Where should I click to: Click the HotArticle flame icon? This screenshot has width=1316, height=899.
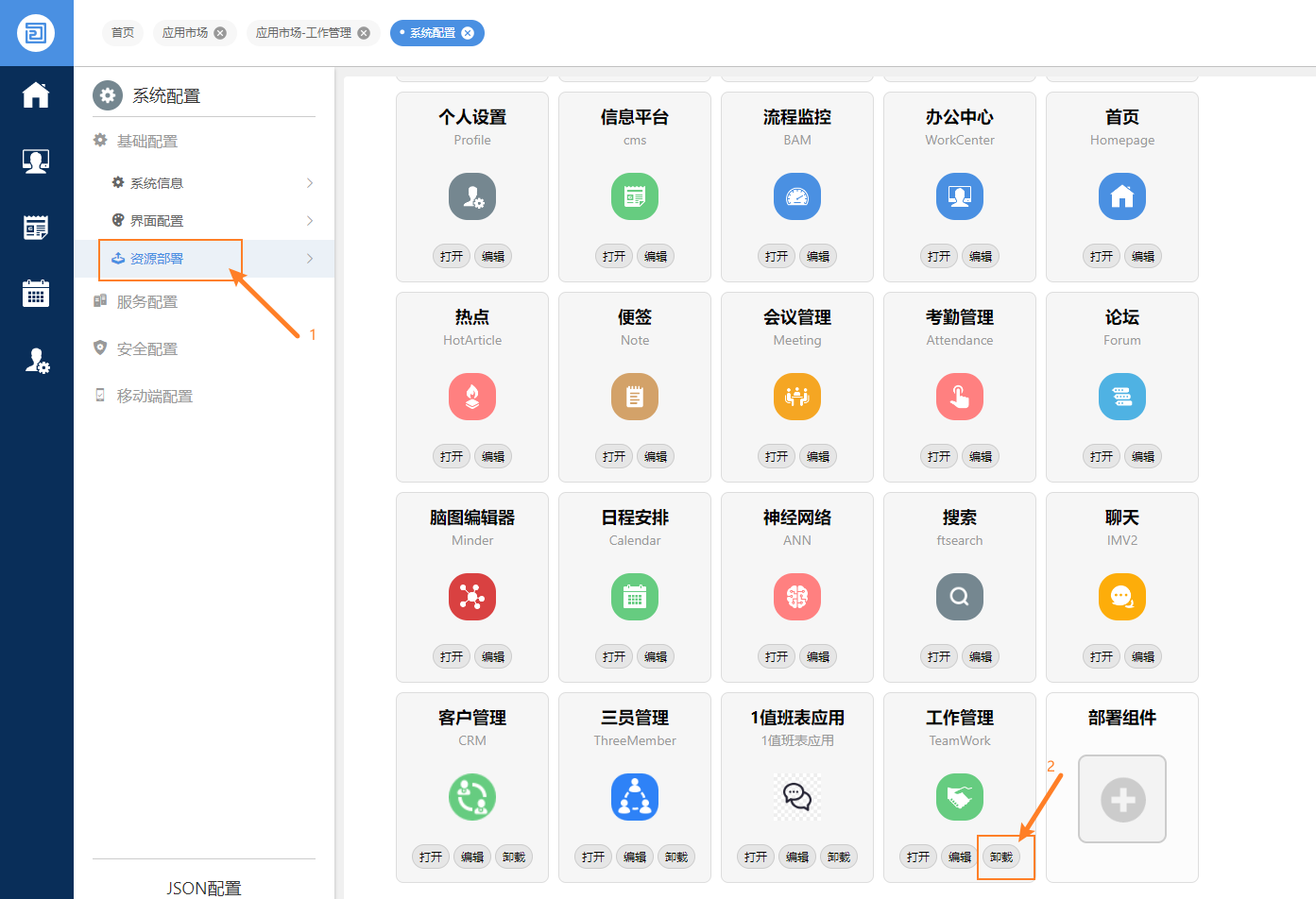[x=472, y=397]
